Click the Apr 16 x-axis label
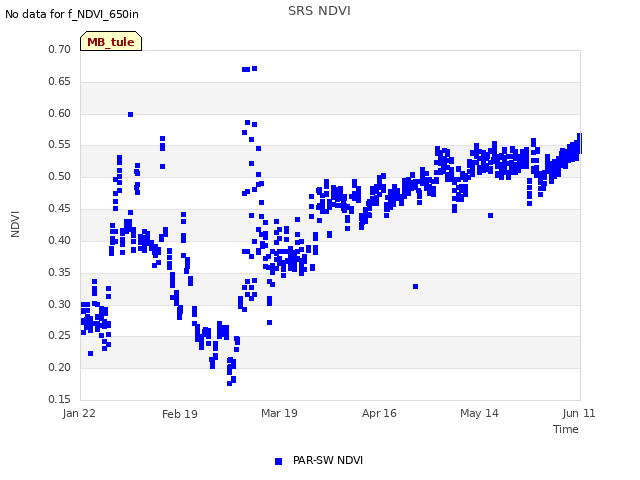 coord(379,413)
